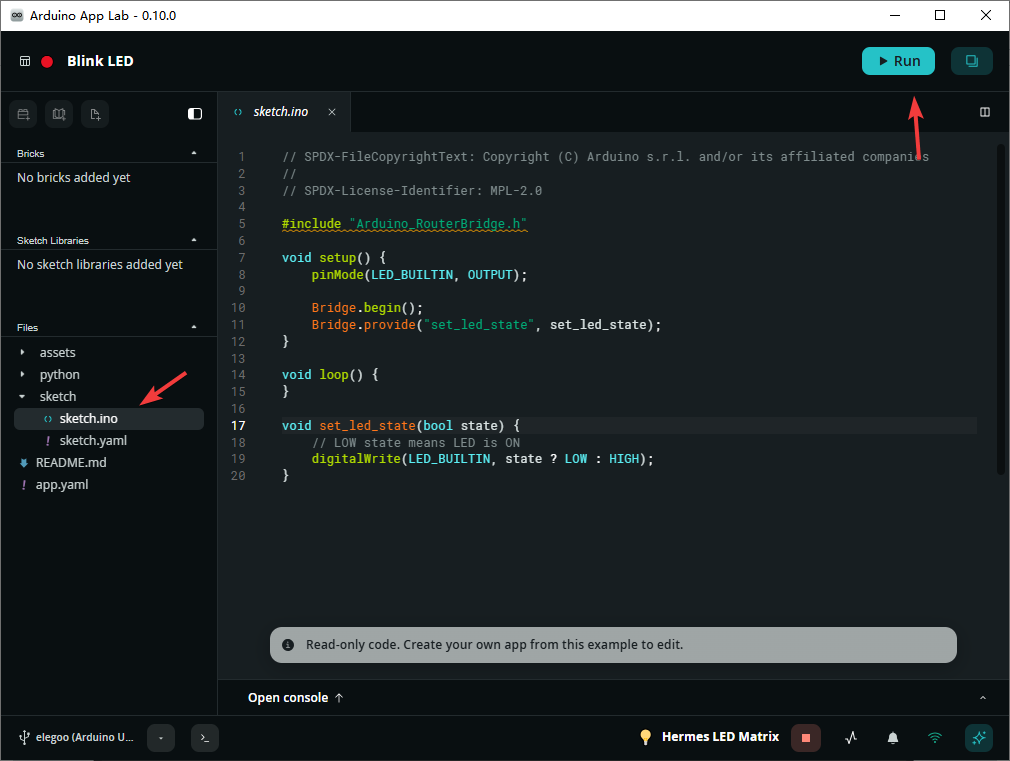
Task: Click the digitalWrite code line
Action: click(x=482, y=459)
